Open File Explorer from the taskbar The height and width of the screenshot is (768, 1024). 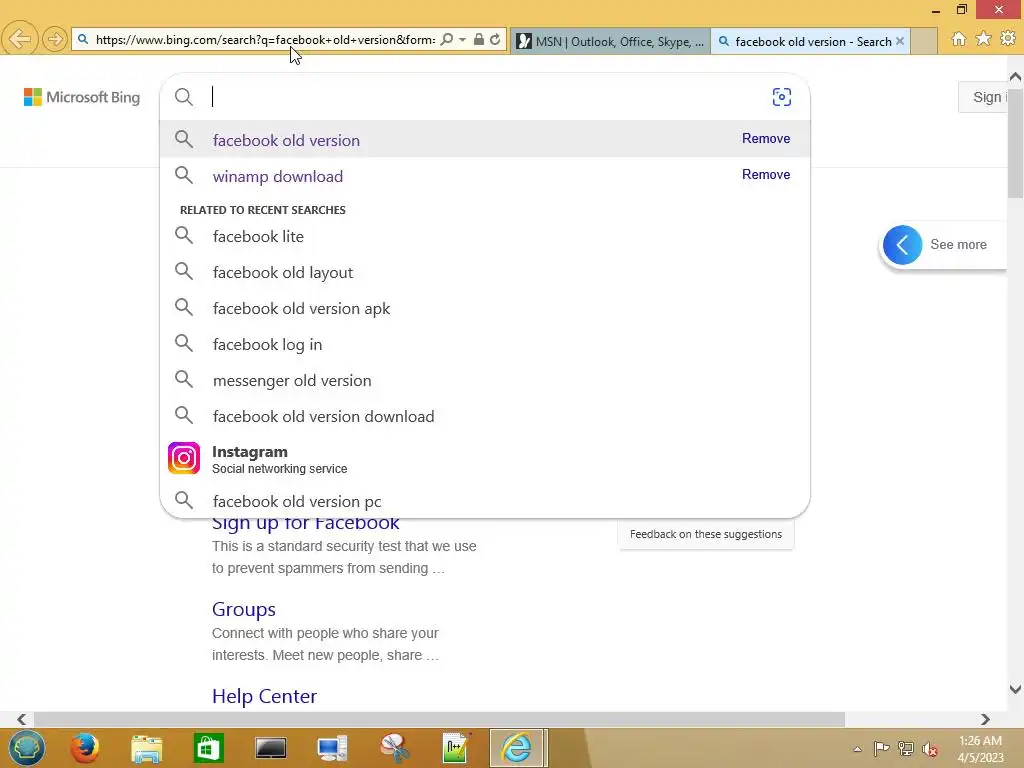tap(146, 748)
